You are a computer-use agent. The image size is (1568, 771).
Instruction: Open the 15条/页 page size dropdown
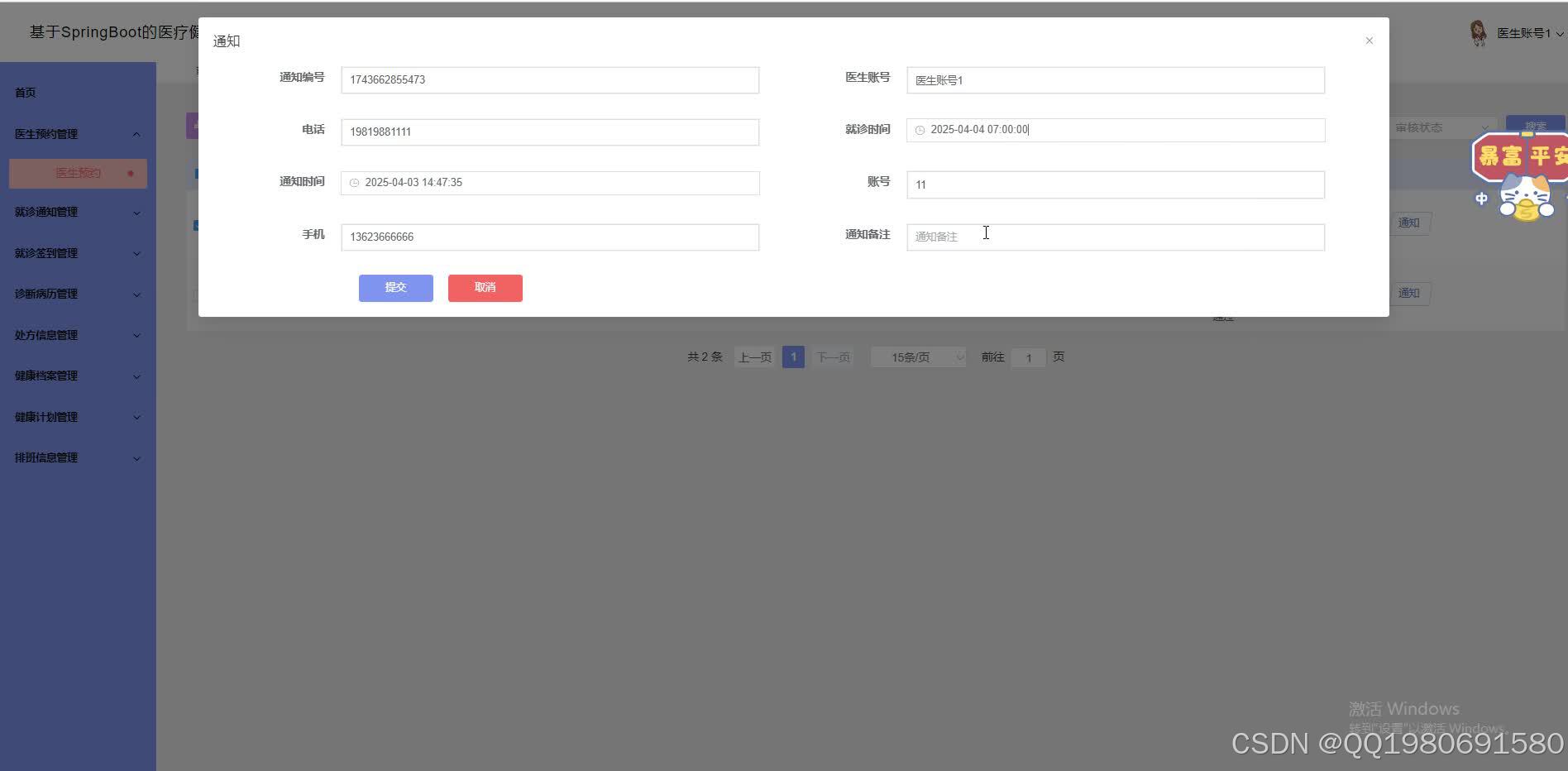[917, 357]
